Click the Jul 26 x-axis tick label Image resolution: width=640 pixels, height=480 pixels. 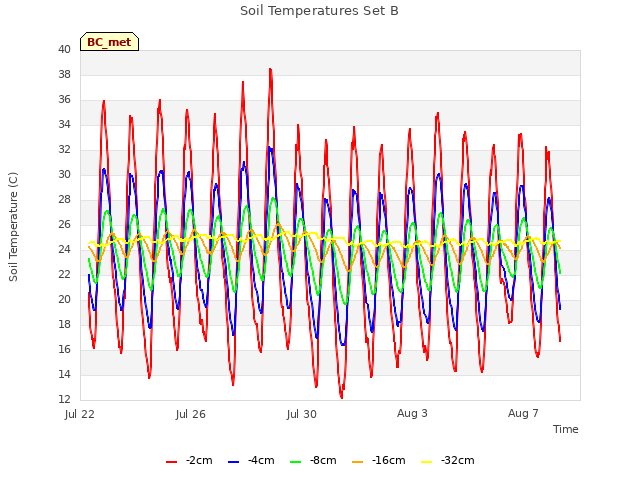[x=191, y=414]
